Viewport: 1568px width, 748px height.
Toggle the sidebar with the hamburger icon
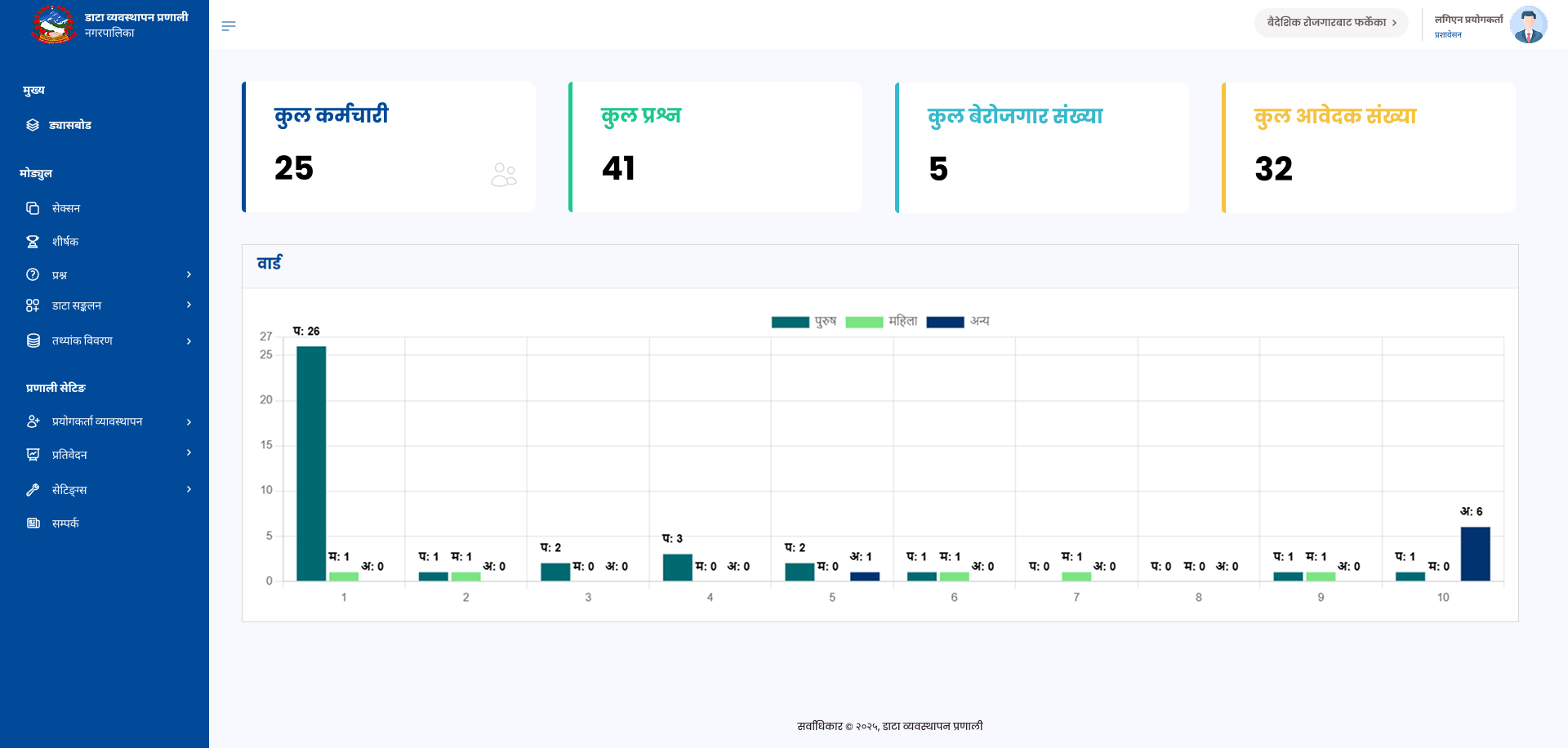click(229, 25)
